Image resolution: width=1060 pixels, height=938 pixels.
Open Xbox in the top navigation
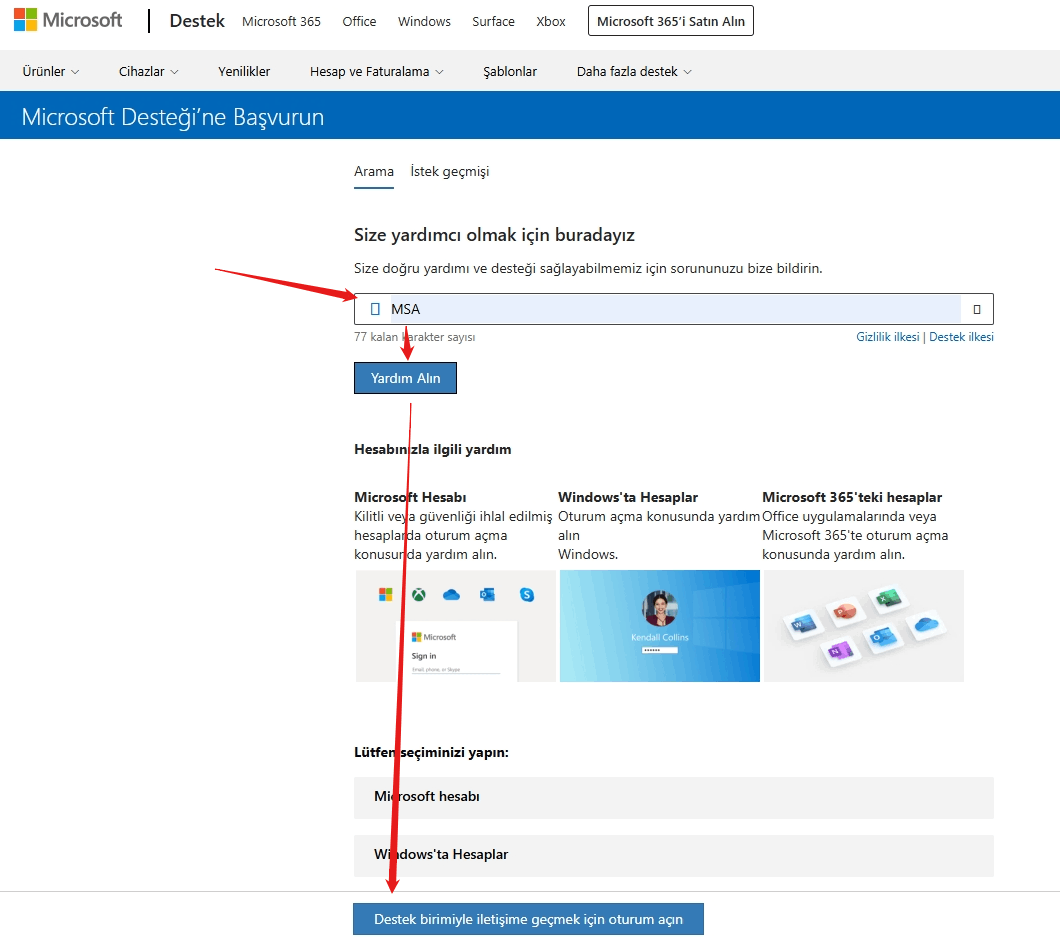(x=550, y=22)
